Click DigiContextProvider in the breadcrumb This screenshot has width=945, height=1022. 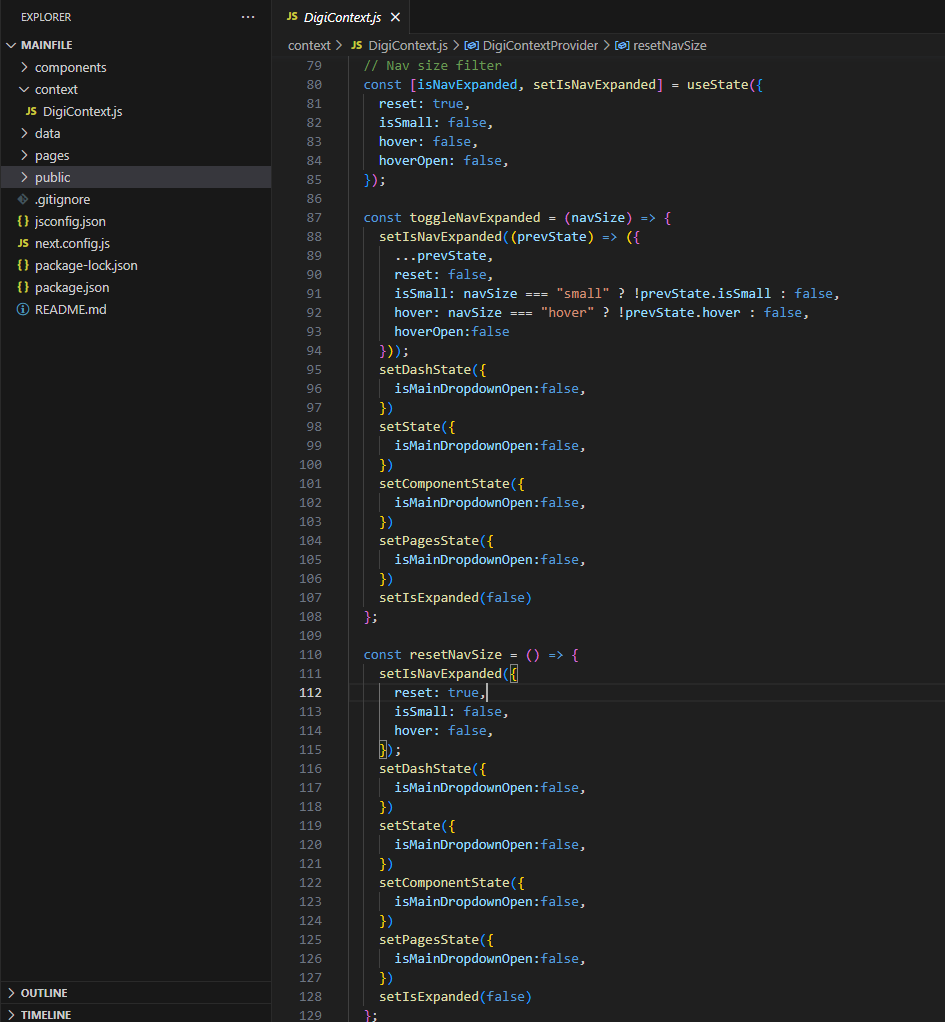(540, 46)
